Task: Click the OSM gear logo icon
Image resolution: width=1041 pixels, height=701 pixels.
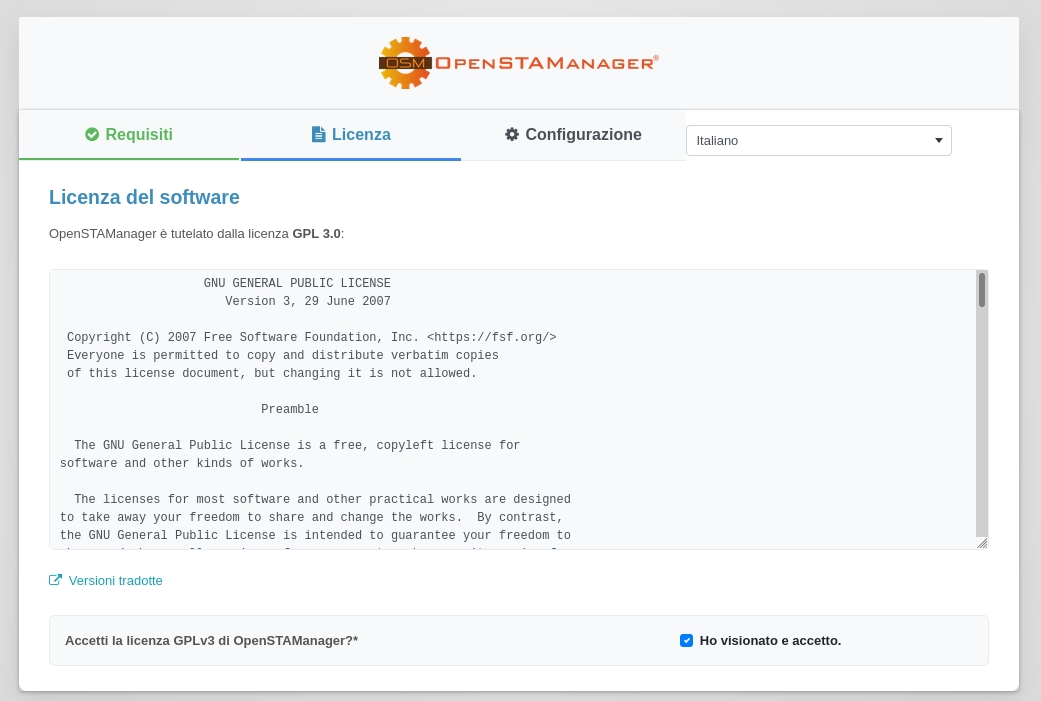Action: [405, 63]
